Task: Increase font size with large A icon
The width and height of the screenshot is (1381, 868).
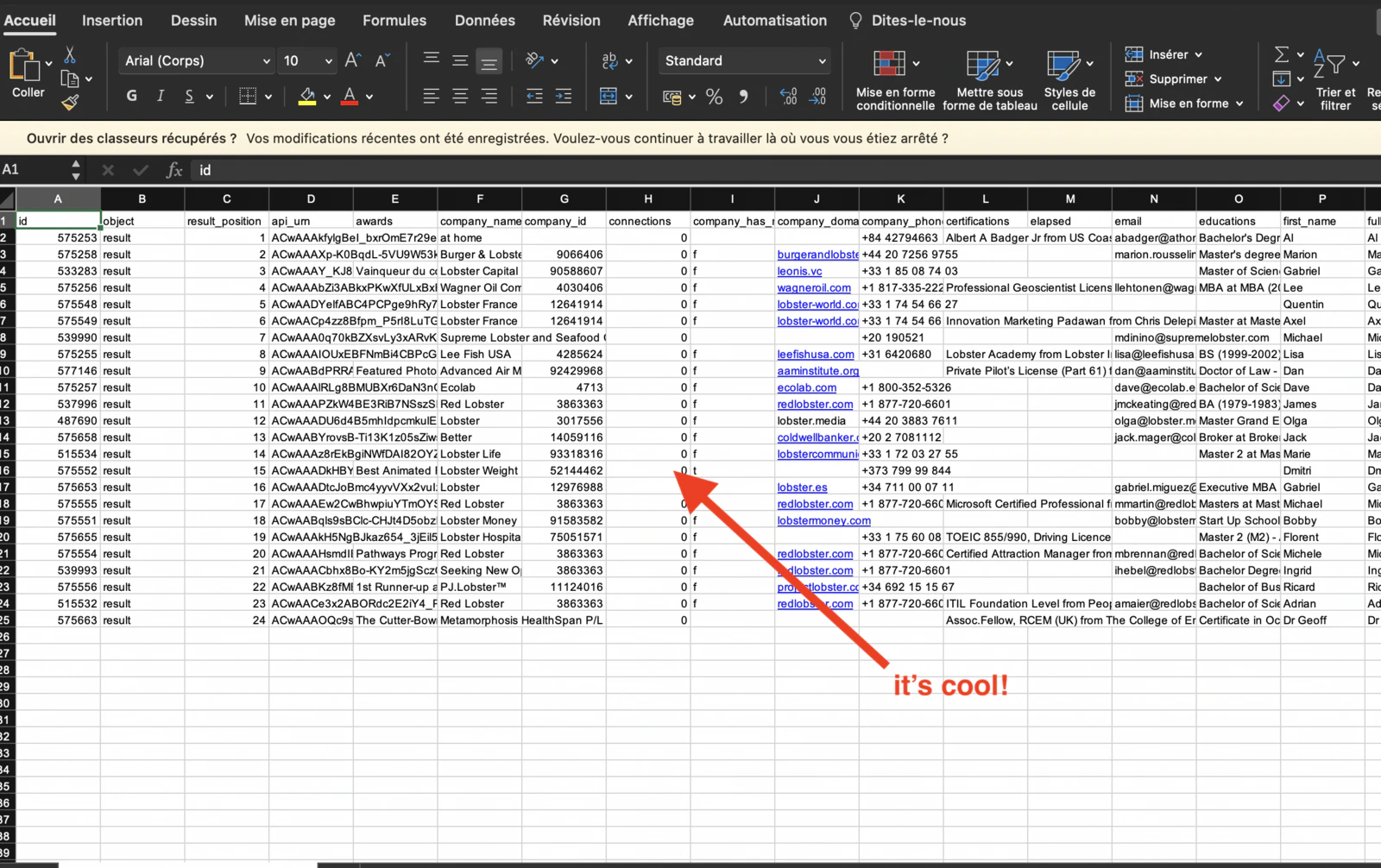Action: (x=352, y=60)
